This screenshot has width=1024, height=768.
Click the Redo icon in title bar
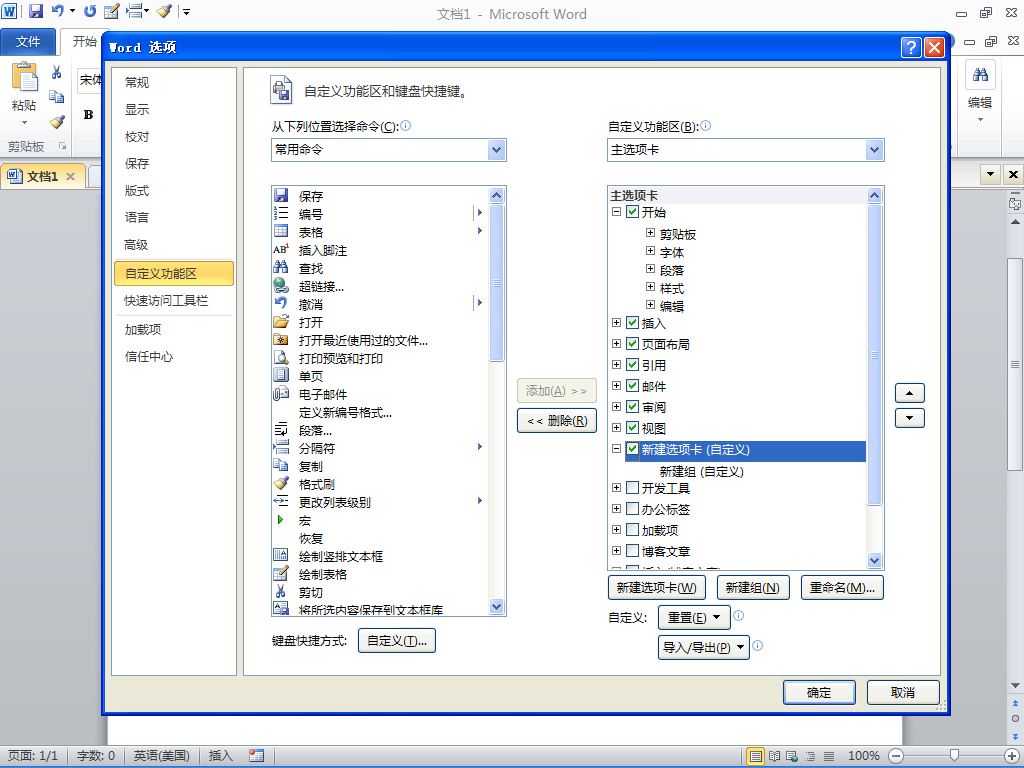click(90, 11)
